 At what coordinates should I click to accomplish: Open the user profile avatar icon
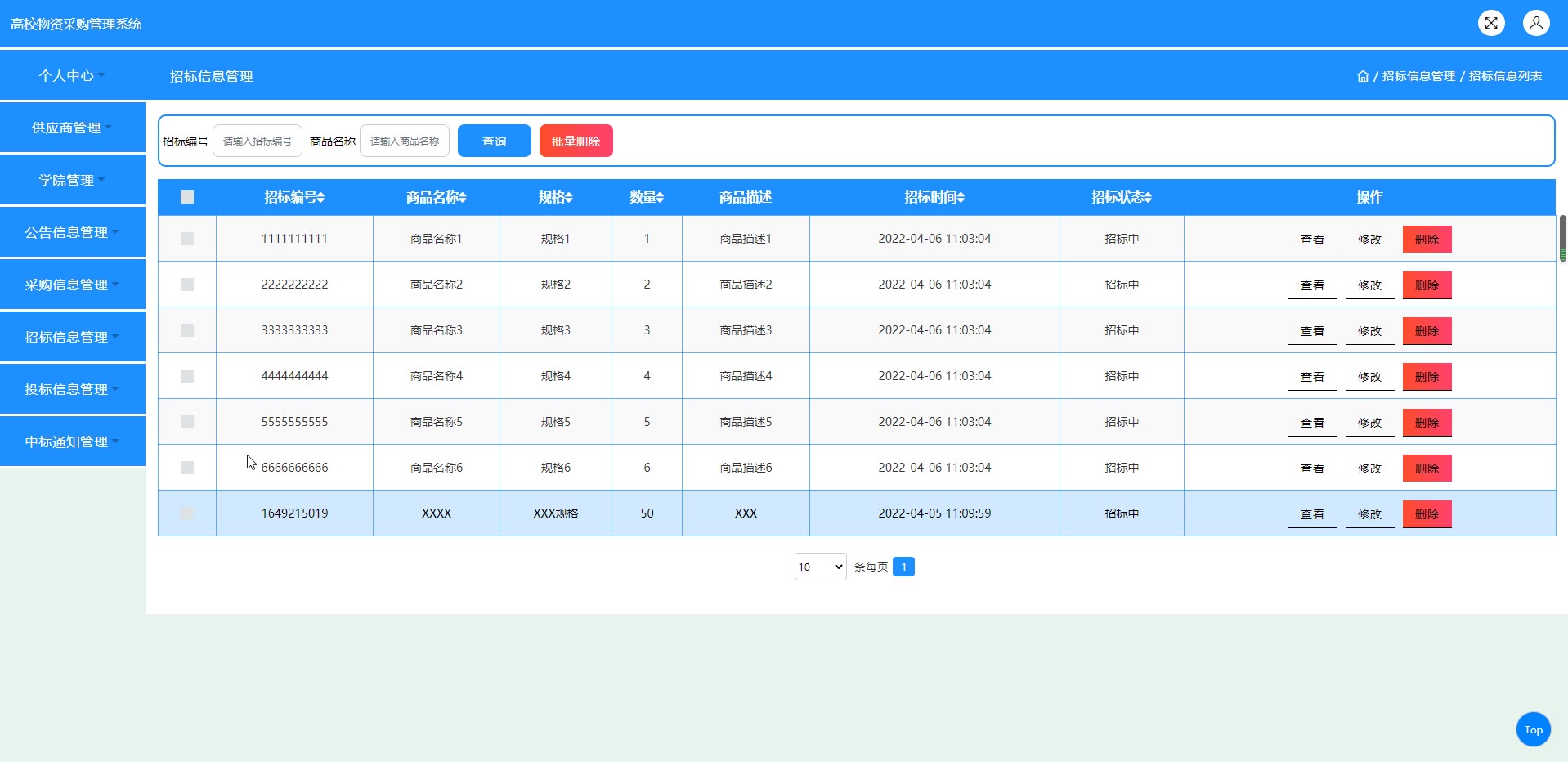point(1535,23)
